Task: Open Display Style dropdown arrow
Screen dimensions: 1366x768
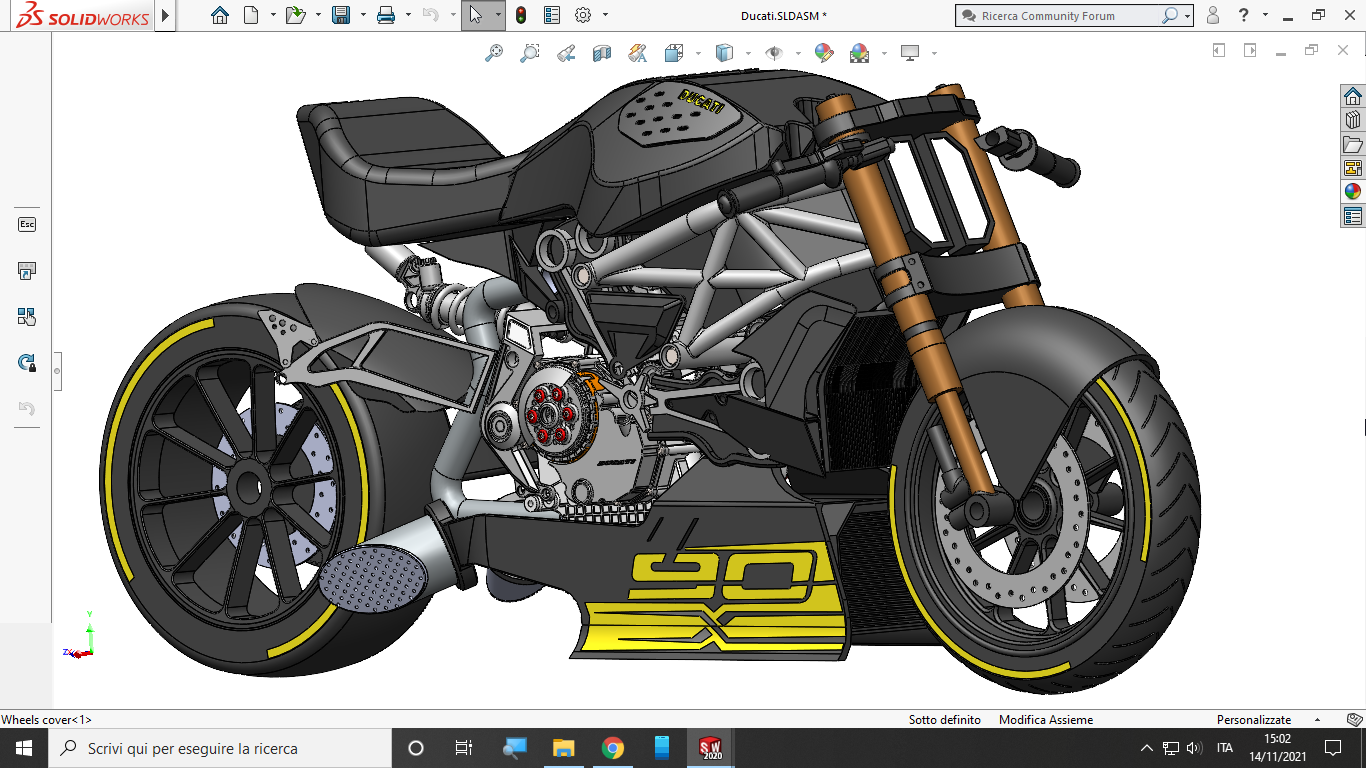Action: point(747,53)
